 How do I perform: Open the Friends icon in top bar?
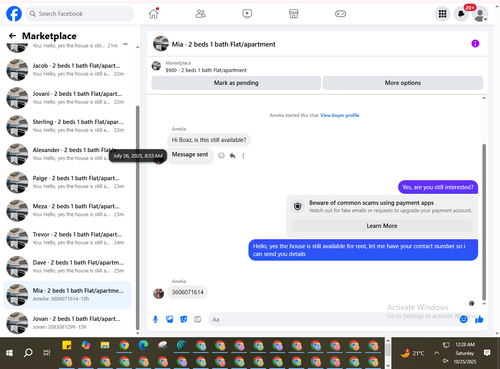click(x=200, y=14)
